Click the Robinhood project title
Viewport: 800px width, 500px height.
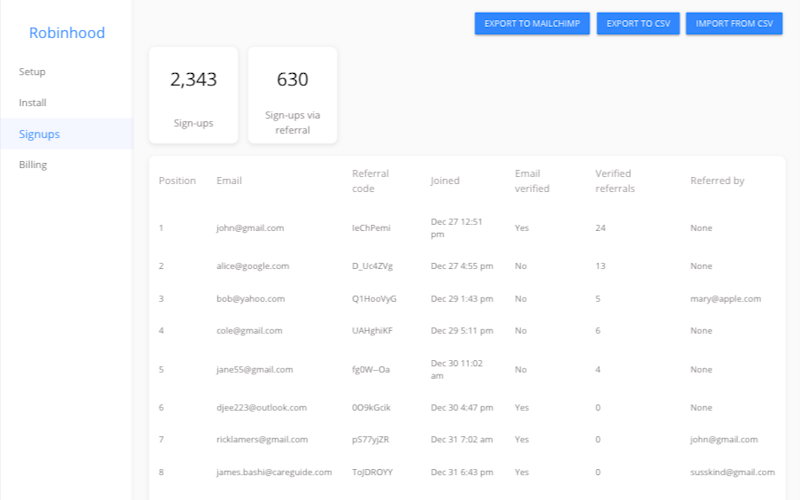tap(67, 33)
